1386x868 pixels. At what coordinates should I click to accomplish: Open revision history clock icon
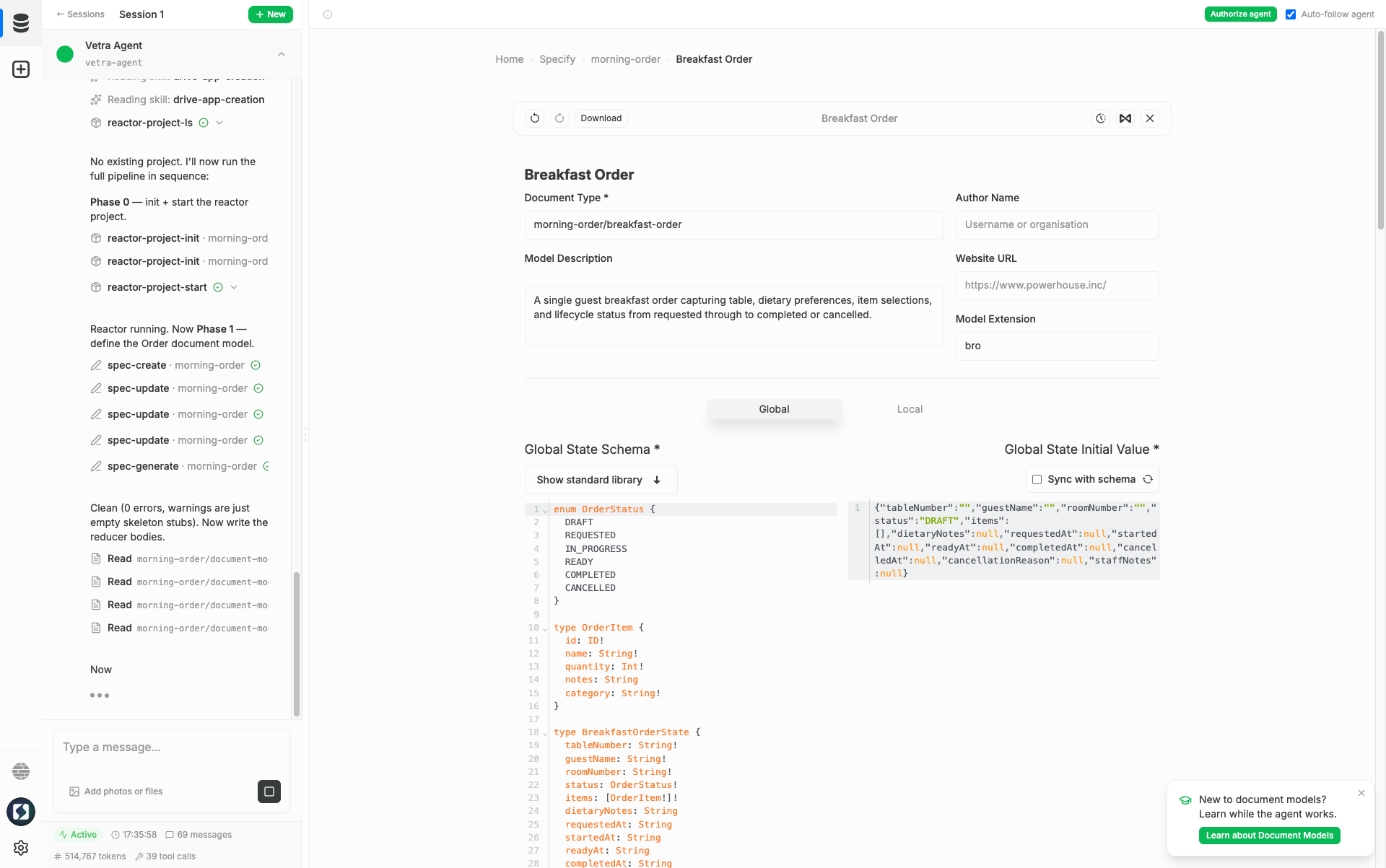coord(1101,118)
